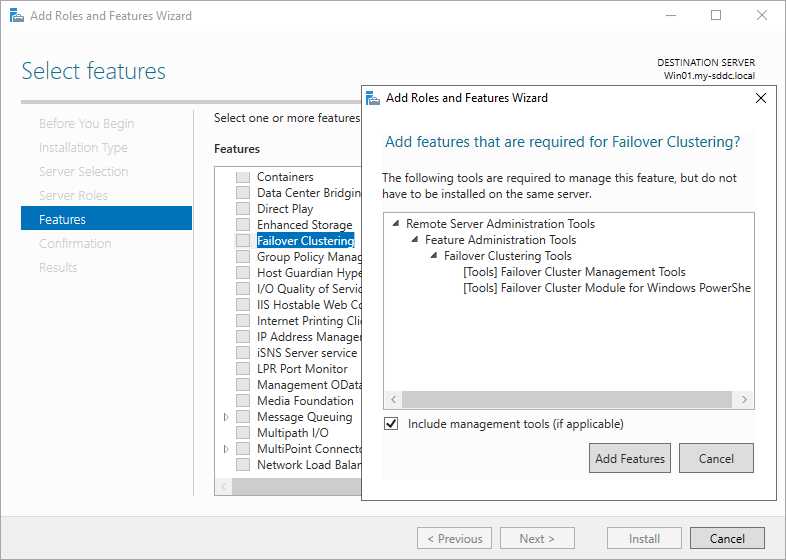Screen dimensions: 786x560
Task: Expand the Message Queuing feature
Action: (226, 417)
